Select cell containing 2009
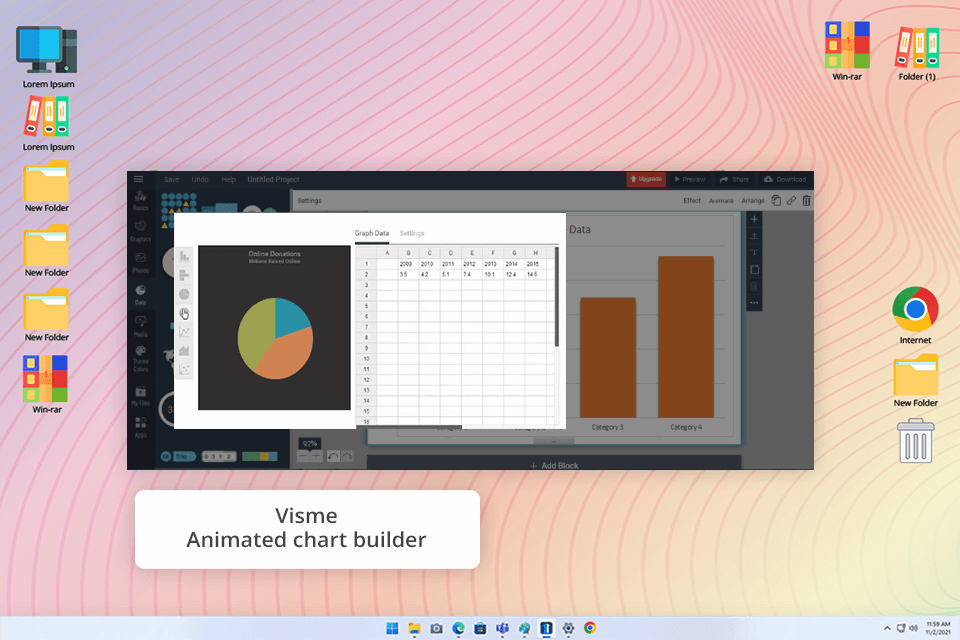 (408, 264)
